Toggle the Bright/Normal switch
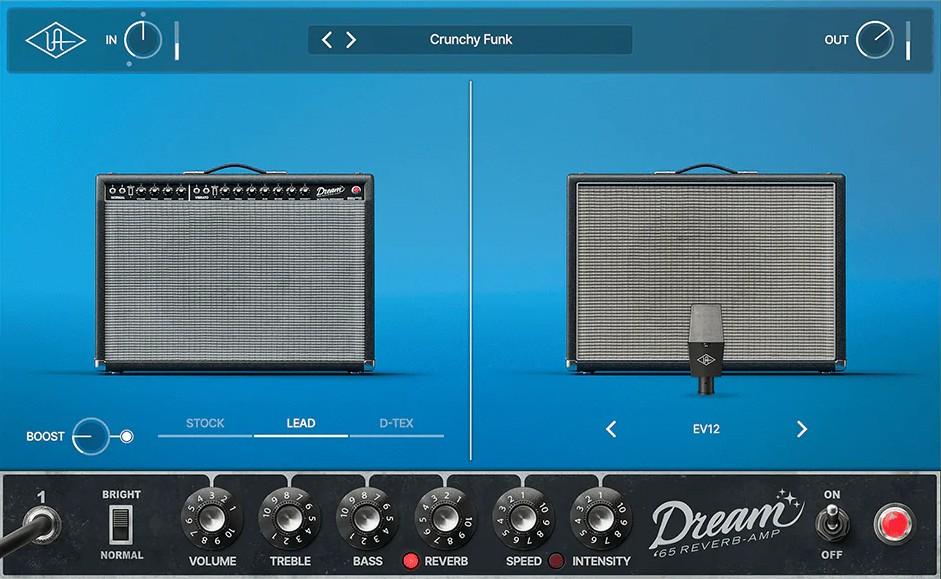 (x=121, y=523)
